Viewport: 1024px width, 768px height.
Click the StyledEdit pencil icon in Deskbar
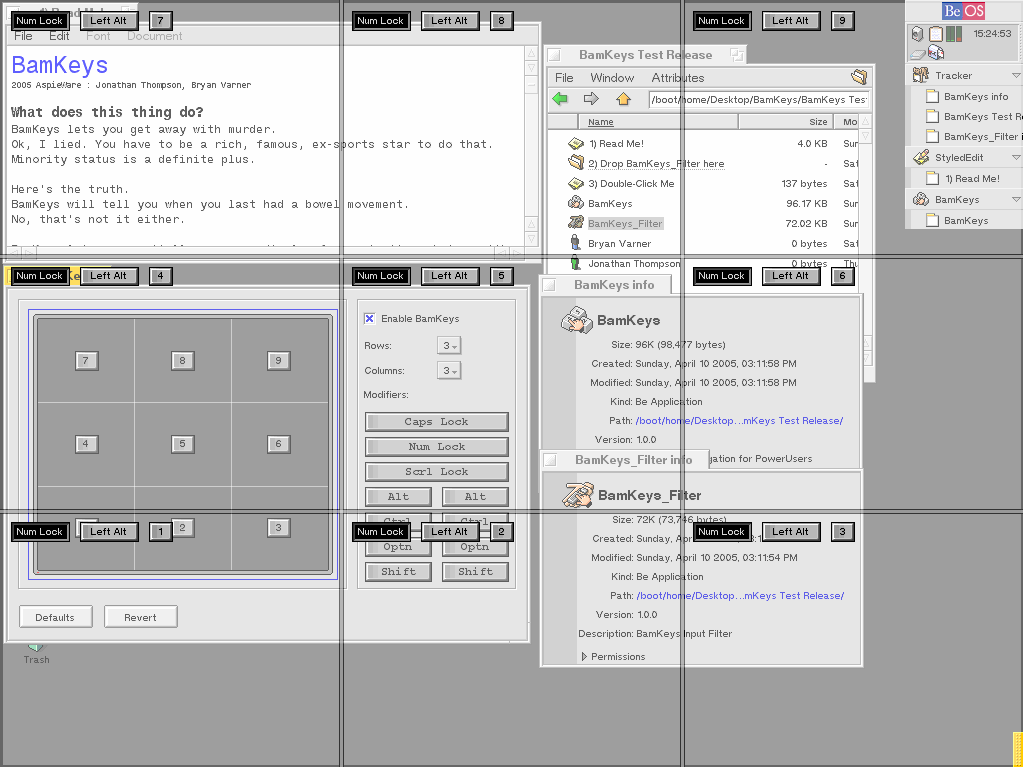[921, 157]
